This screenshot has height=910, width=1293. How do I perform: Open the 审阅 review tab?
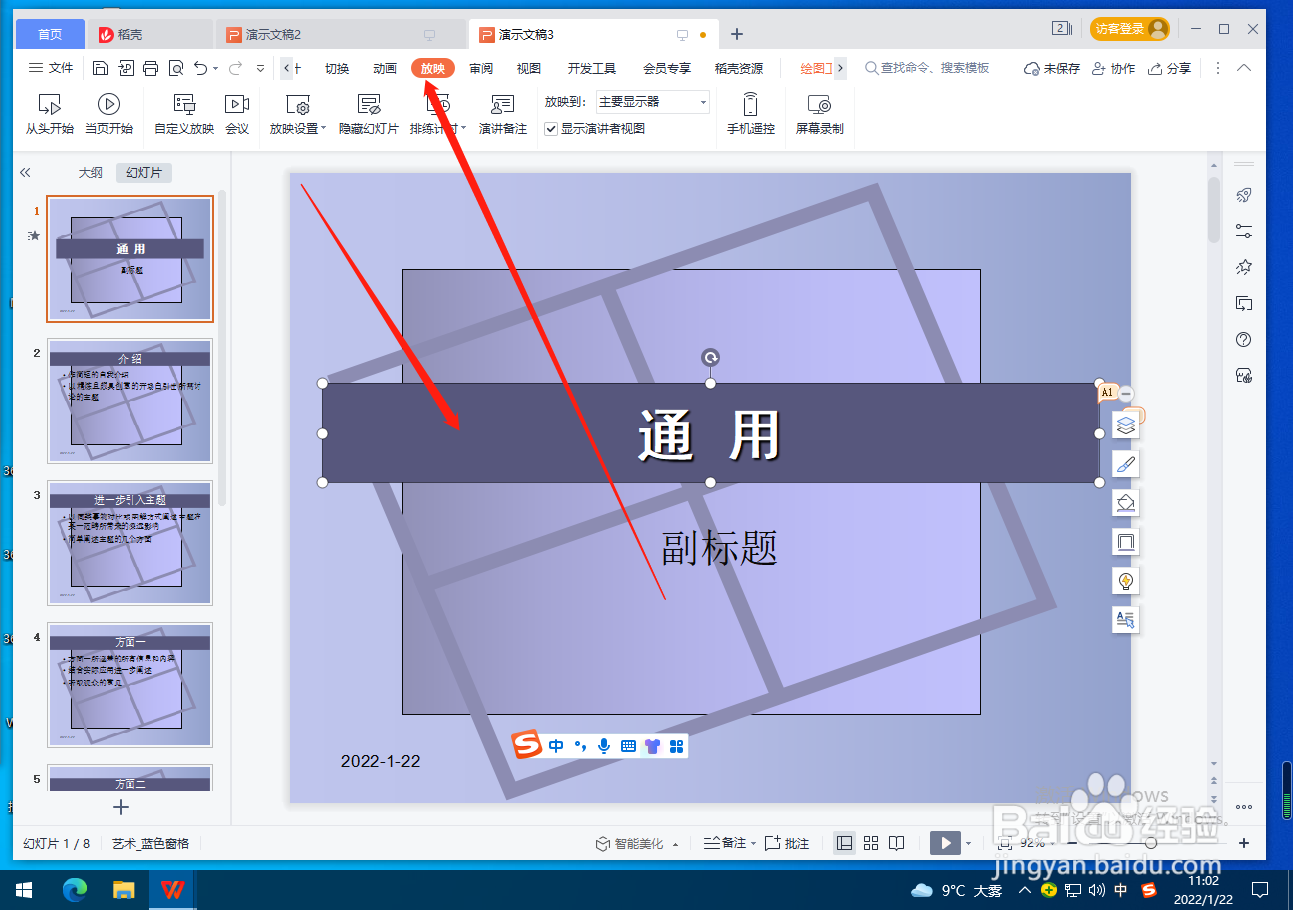(481, 68)
